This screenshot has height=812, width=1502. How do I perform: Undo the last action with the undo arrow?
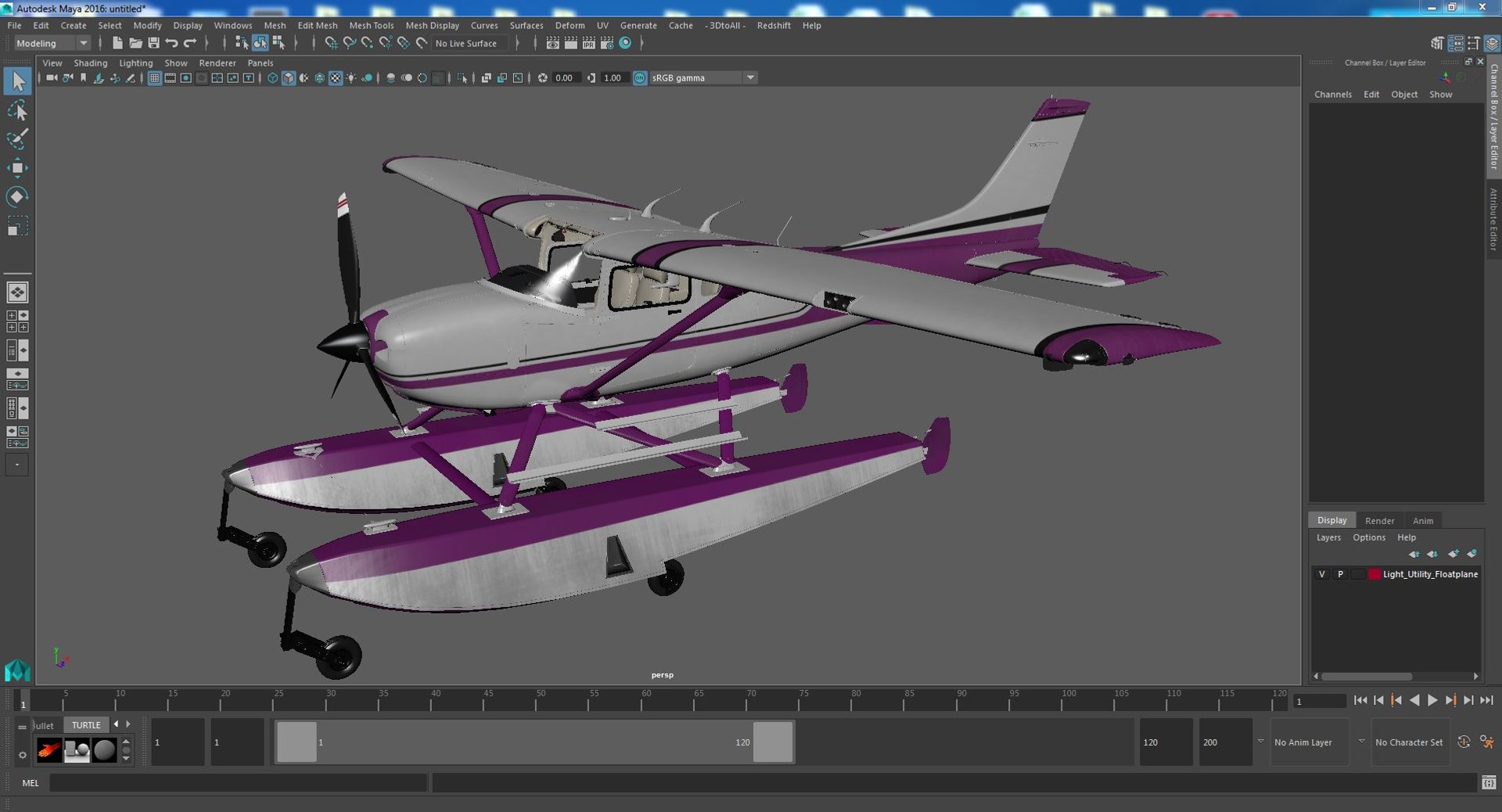(171, 43)
